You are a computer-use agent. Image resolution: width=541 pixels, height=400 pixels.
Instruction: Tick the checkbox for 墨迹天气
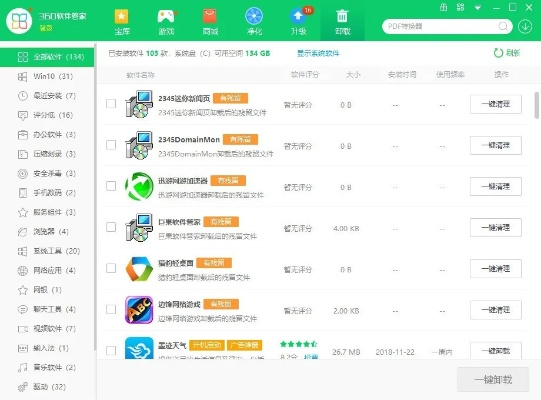click(111, 350)
